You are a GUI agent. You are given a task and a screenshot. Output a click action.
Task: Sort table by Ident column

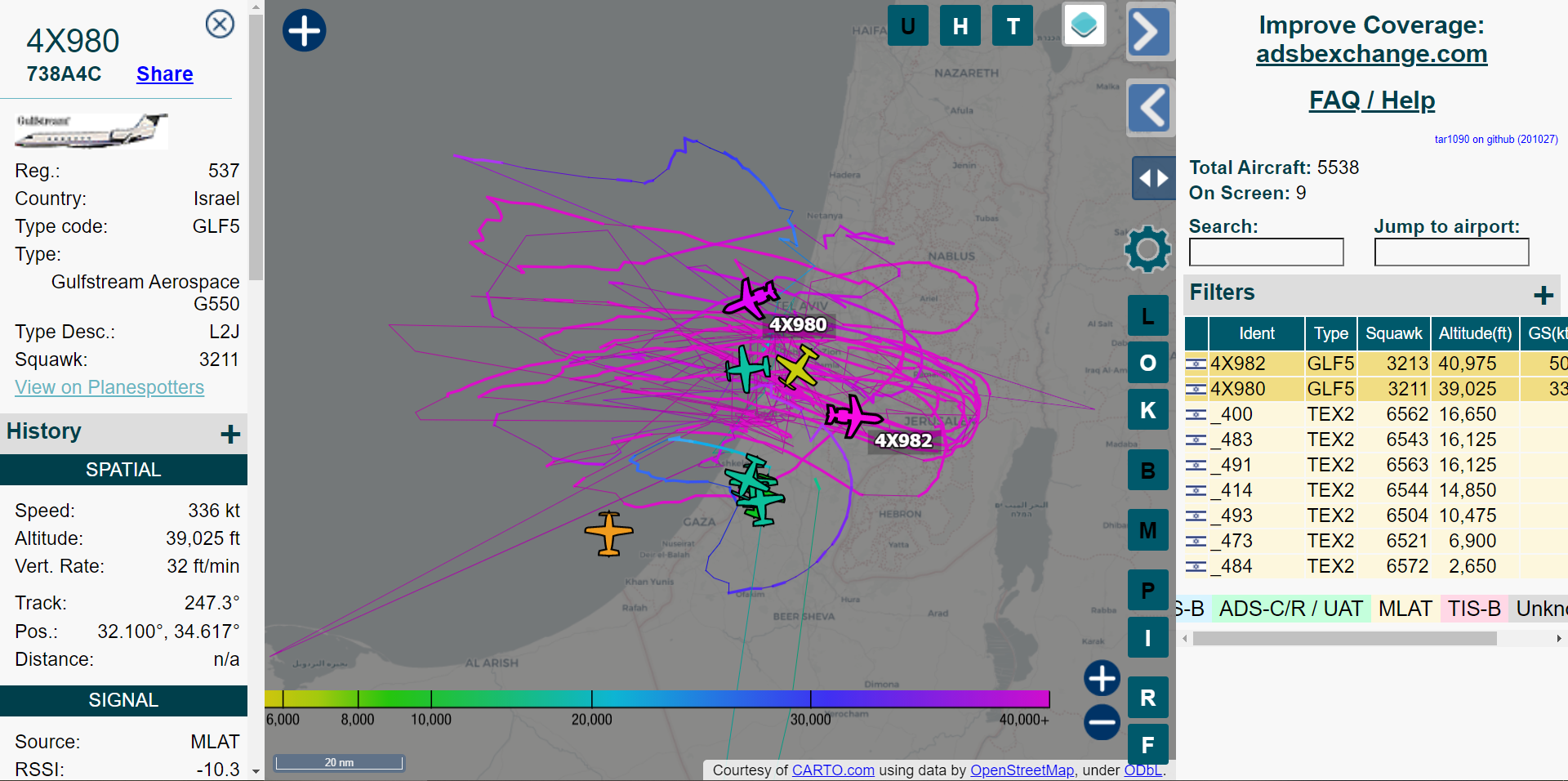pos(1256,333)
